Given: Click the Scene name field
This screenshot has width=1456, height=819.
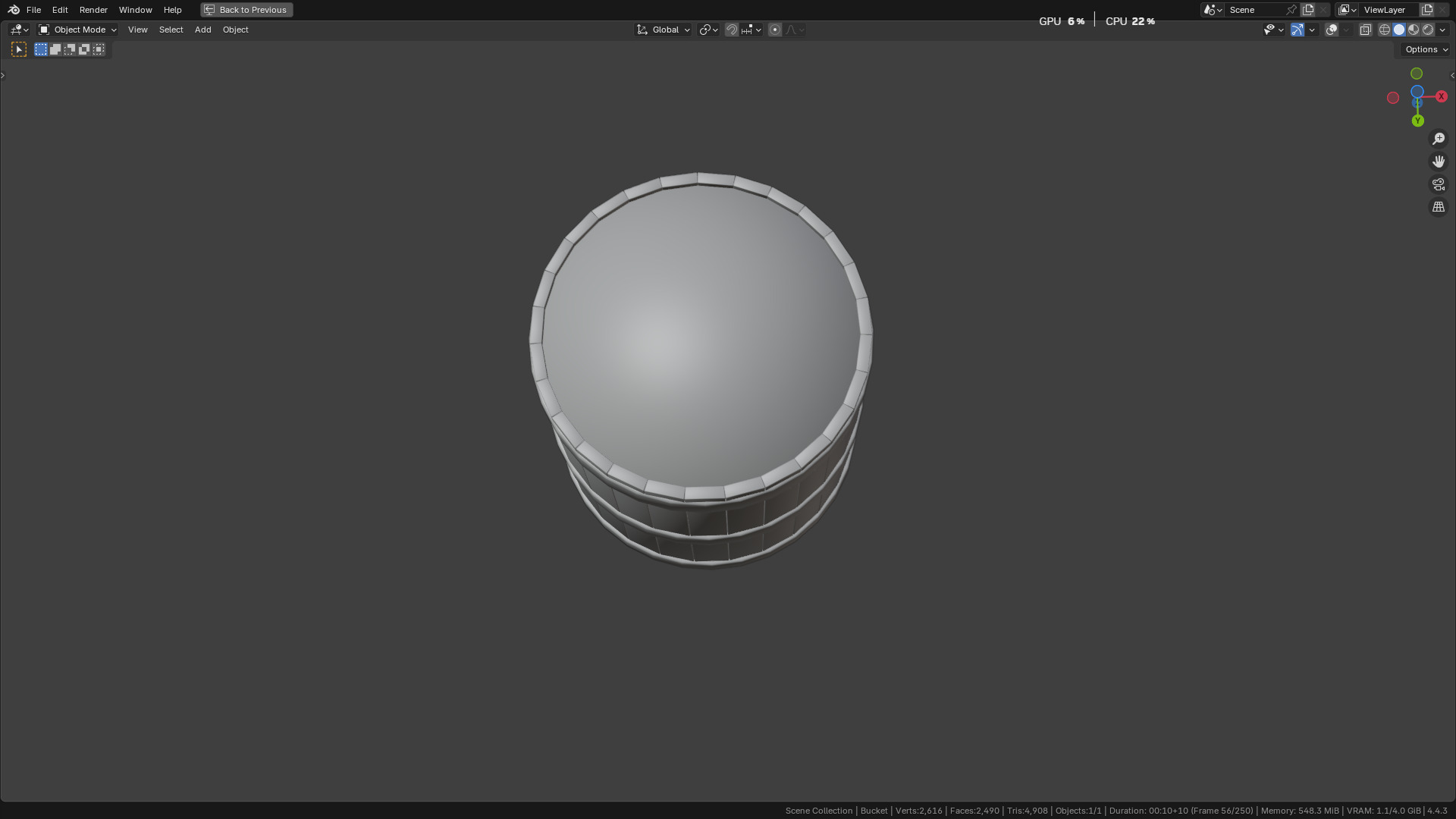Looking at the screenshot, I should pyautogui.click(x=1255, y=10).
